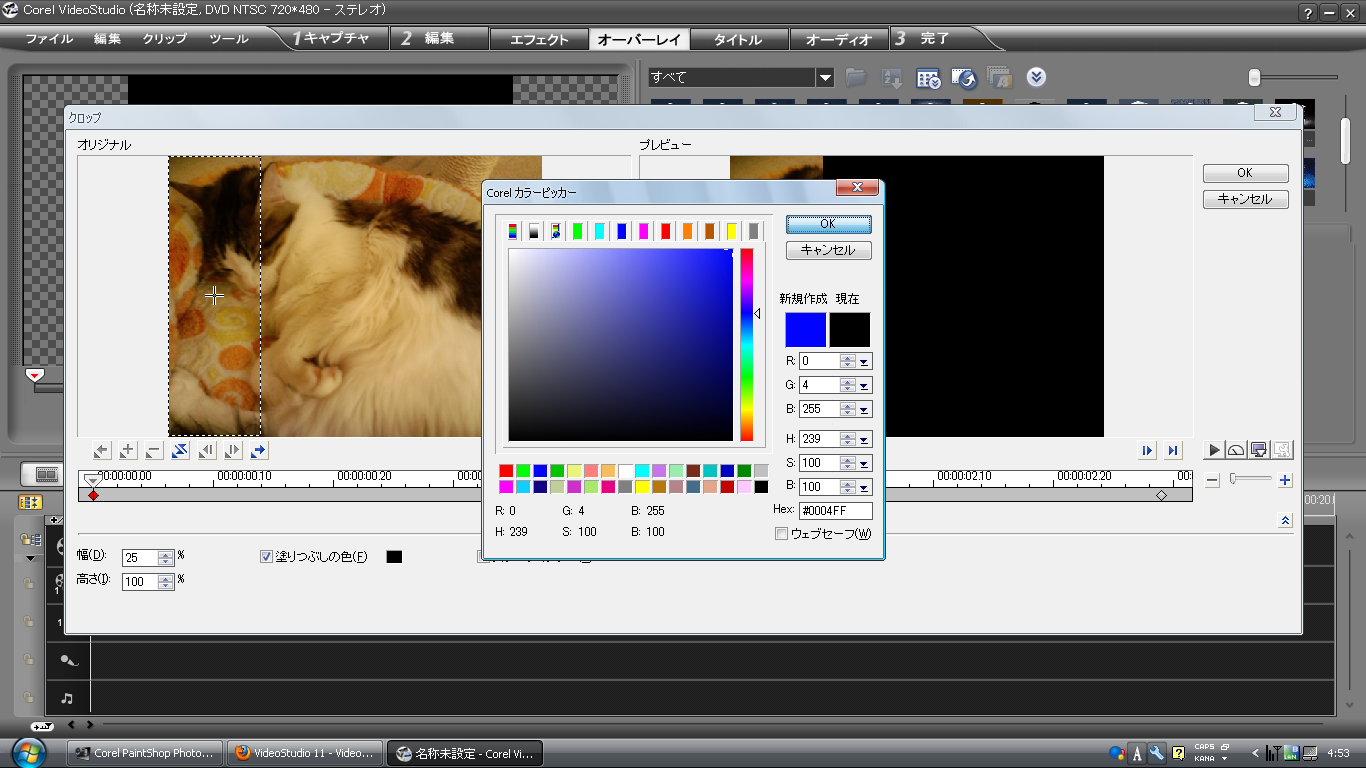Click the blue reverse keyframes icon

180,451
